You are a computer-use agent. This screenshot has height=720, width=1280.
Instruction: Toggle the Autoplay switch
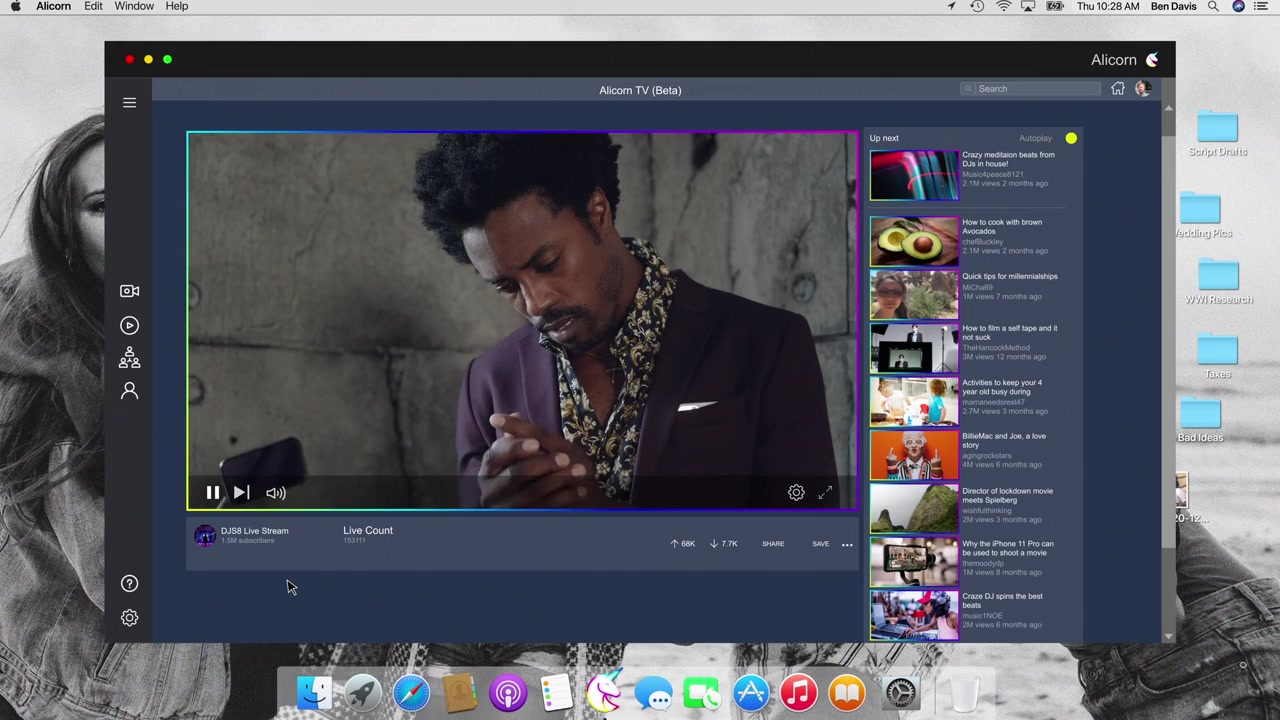tap(1070, 138)
